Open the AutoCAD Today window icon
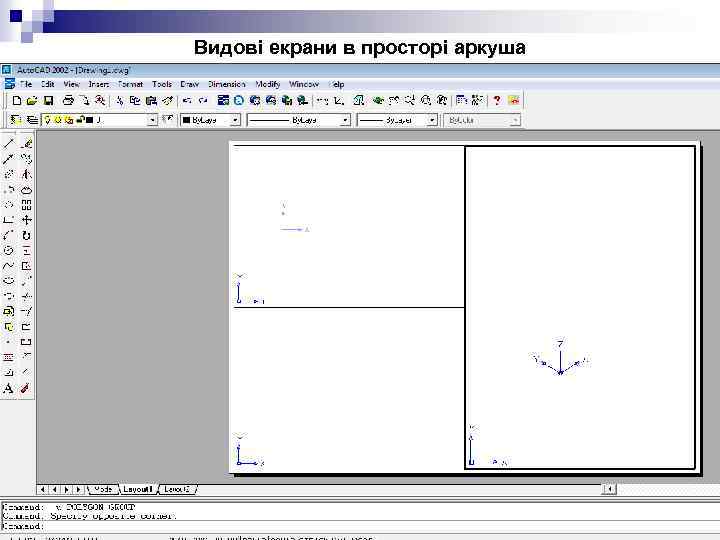This screenshot has width=720, height=540. point(223,100)
